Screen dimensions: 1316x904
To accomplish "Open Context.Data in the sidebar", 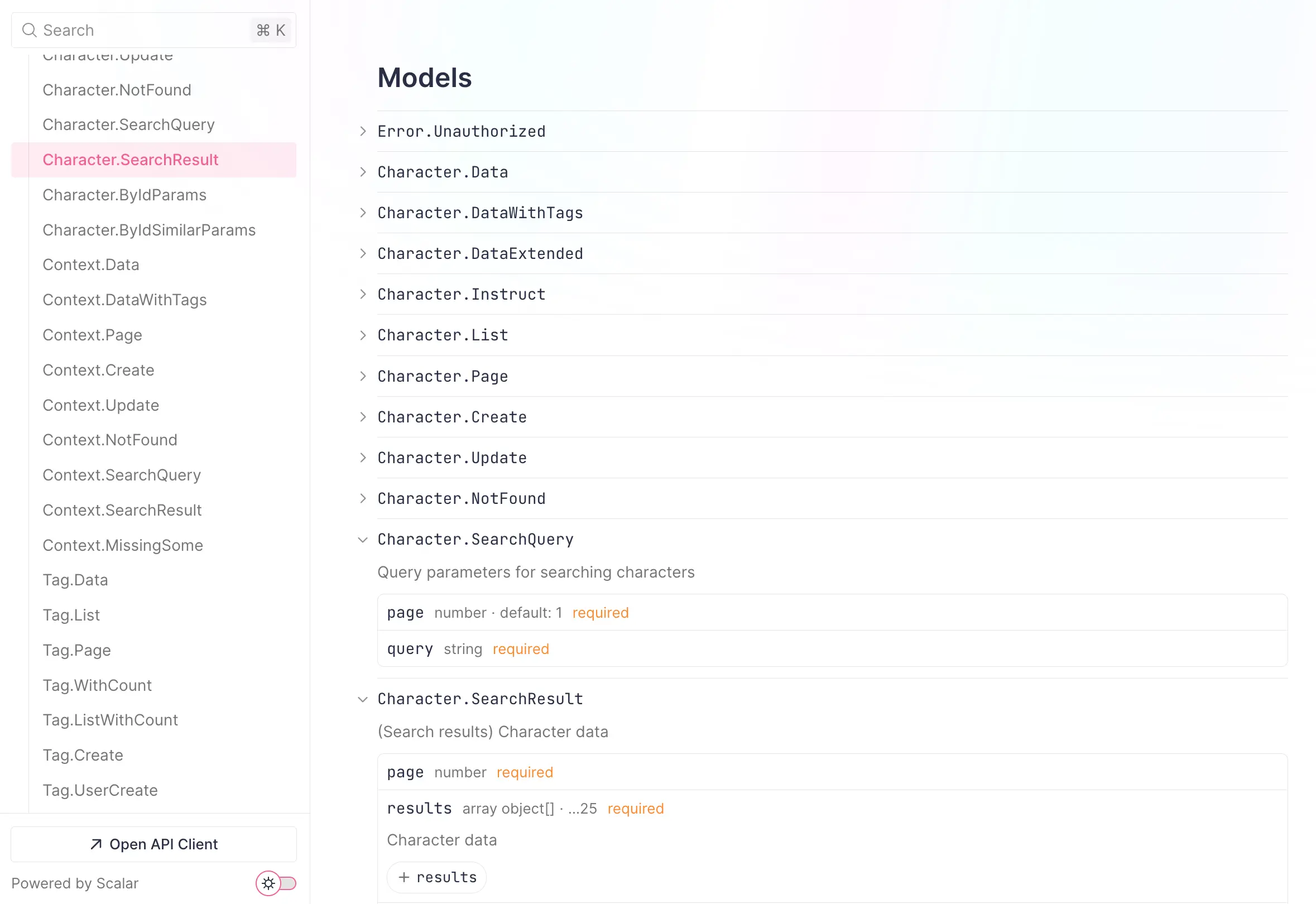I will tap(90, 265).
